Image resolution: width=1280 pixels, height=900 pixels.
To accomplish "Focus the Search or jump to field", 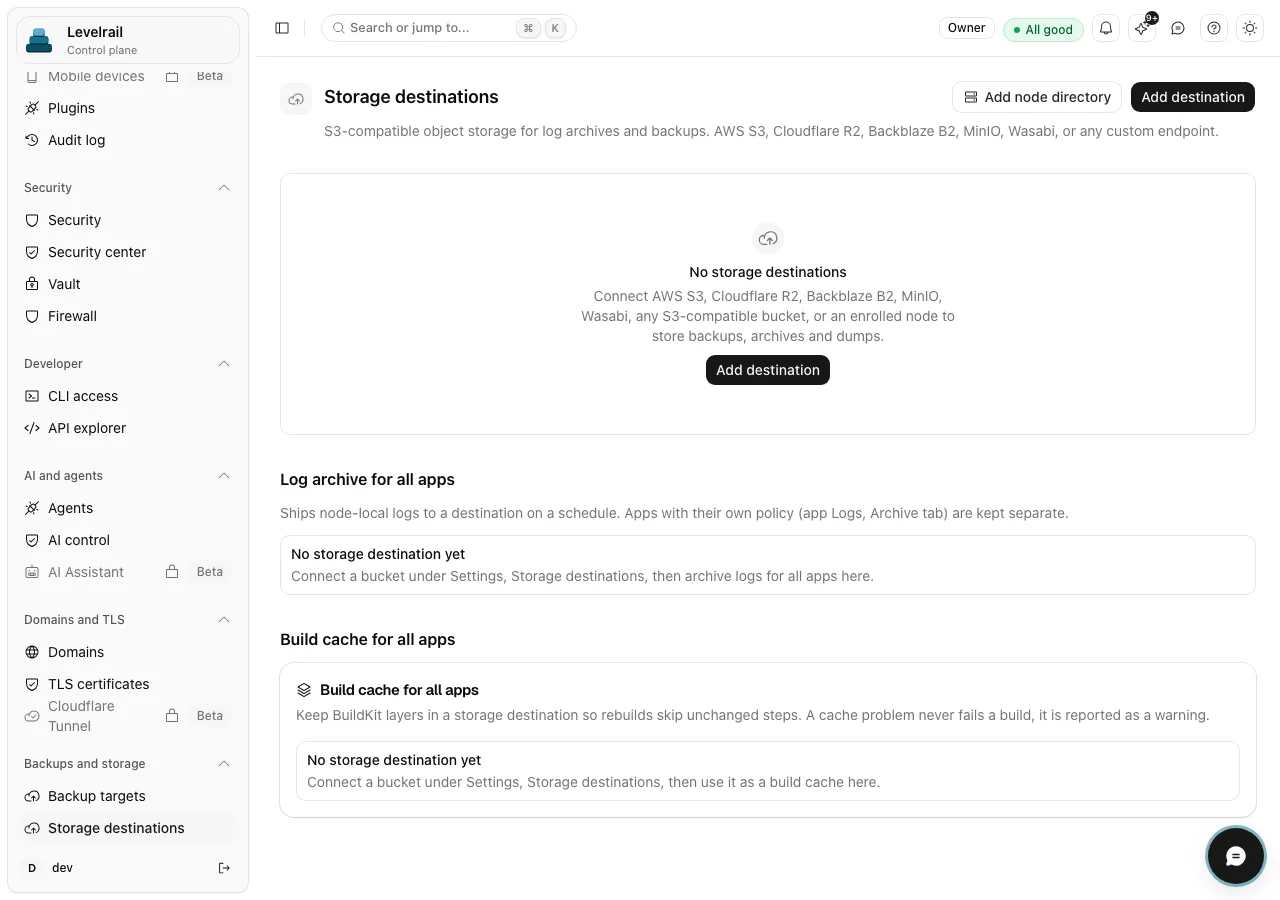I will click(449, 28).
